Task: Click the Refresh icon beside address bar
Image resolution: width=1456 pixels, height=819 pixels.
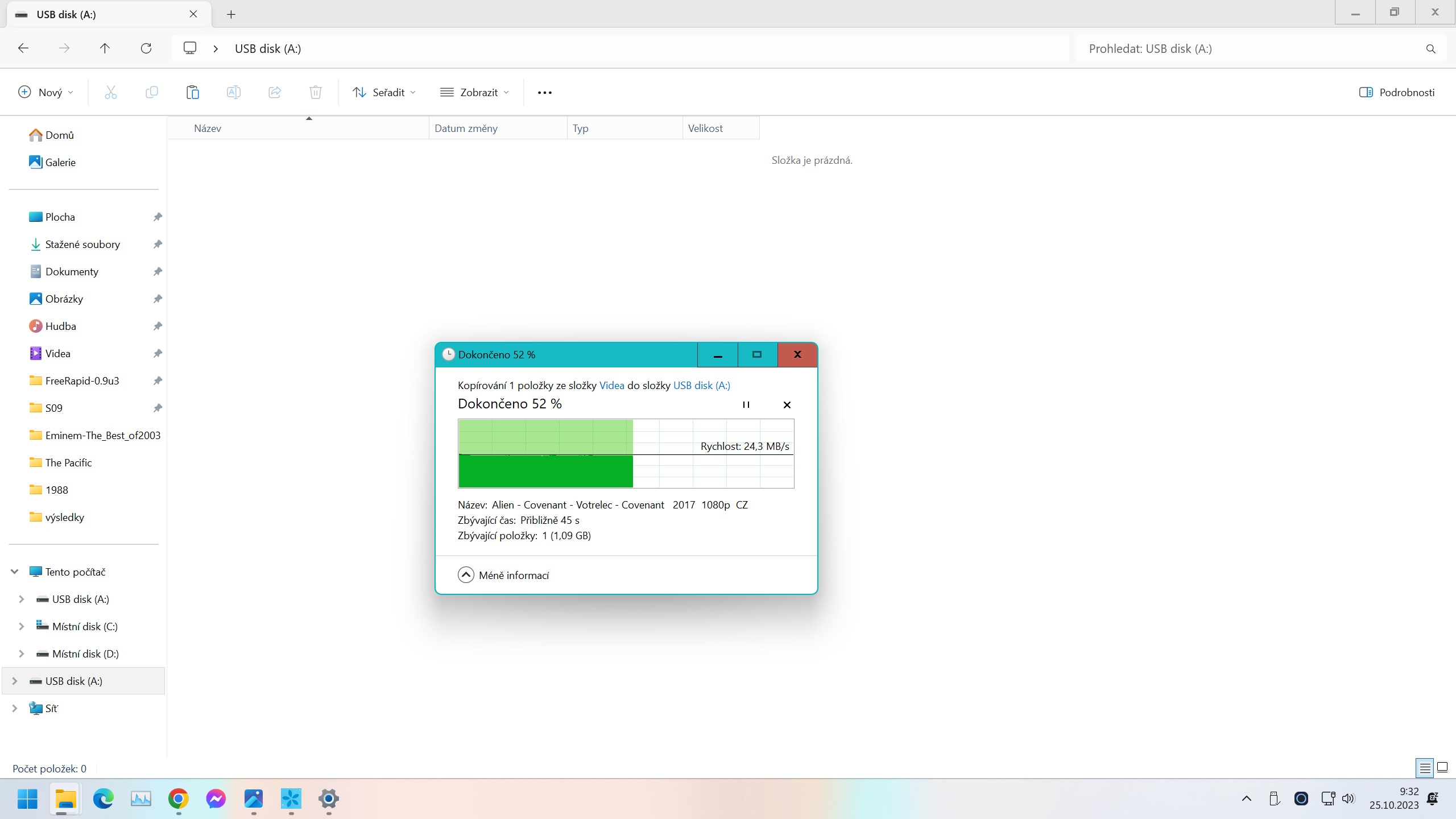Action: (146, 48)
